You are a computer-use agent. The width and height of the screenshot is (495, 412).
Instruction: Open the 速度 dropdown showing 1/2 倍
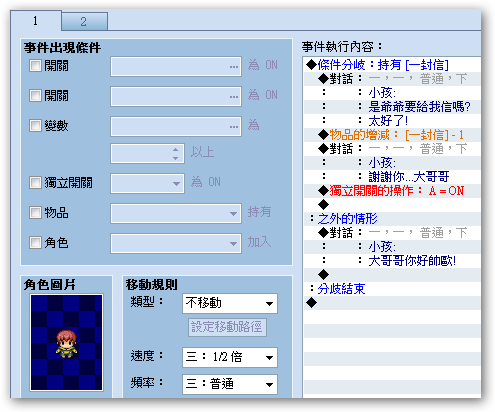click(230, 357)
